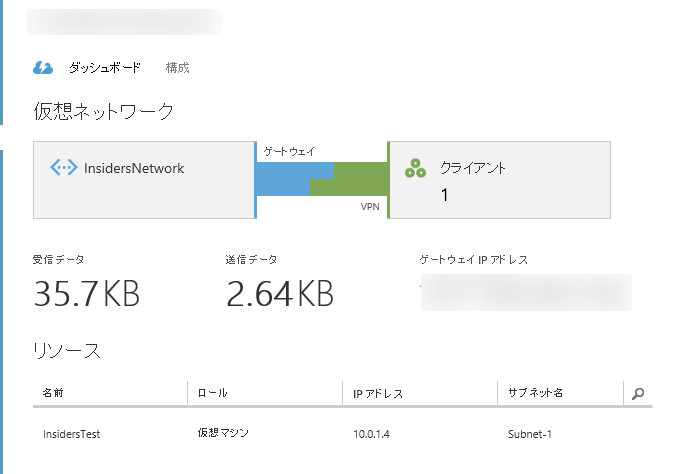
Task: Select the クライアント box showing 1
Action: pos(499,179)
